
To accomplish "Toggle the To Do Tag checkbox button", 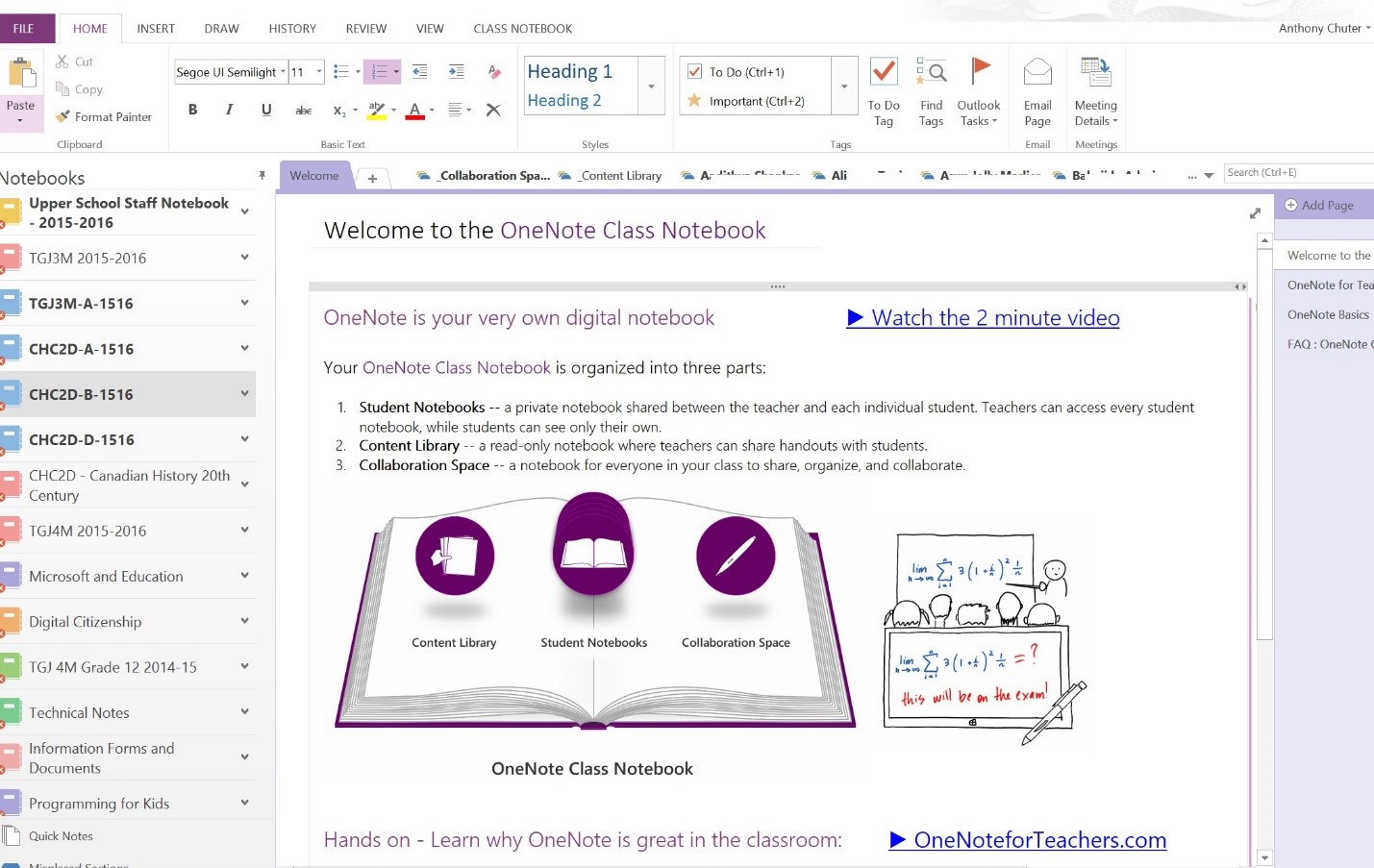I will 883,72.
